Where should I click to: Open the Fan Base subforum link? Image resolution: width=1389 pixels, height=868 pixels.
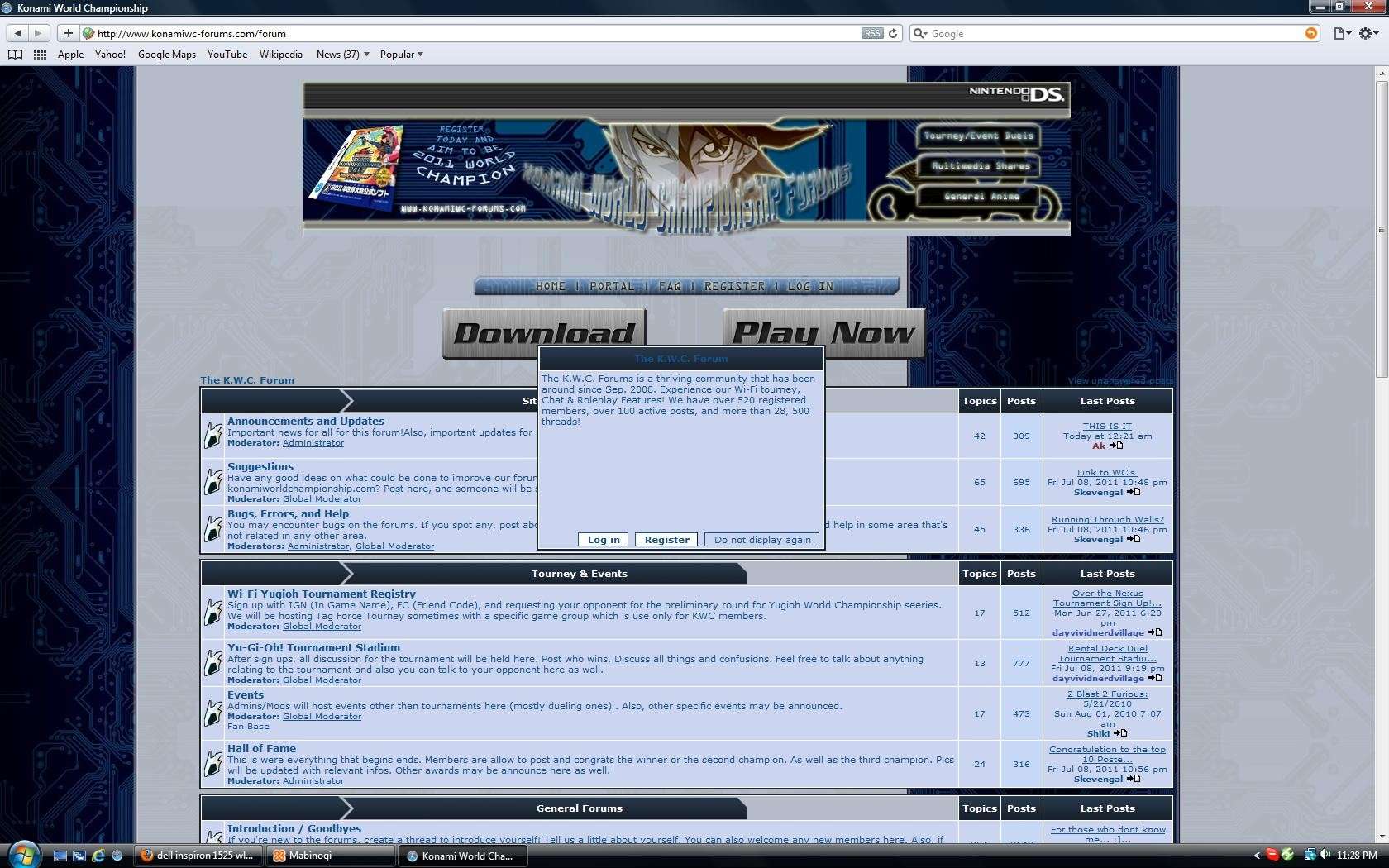tap(248, 727)
